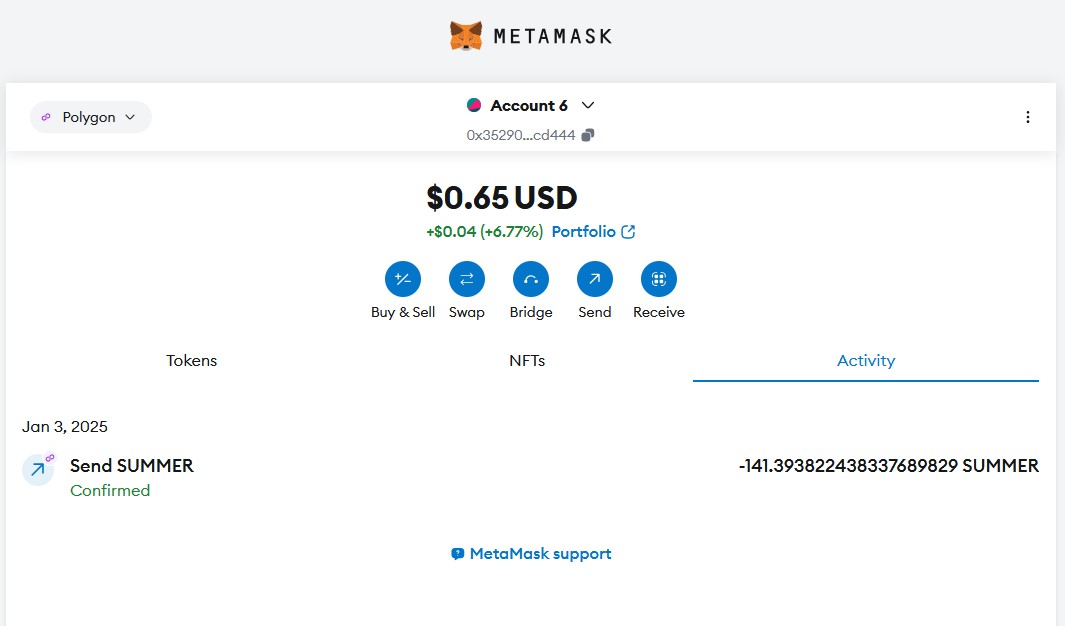1065x626 pixels.
Task: Open the three-dot account options menu
Action: (x=1027, y=117)
